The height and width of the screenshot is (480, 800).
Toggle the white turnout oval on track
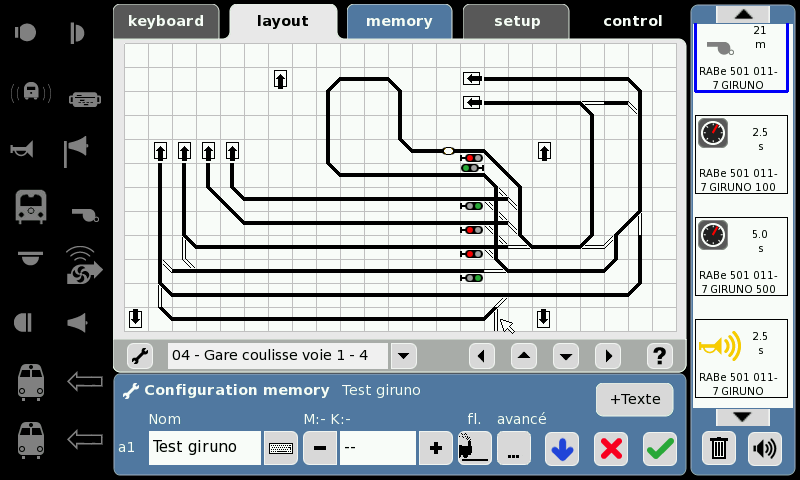(x=449, y=151)
